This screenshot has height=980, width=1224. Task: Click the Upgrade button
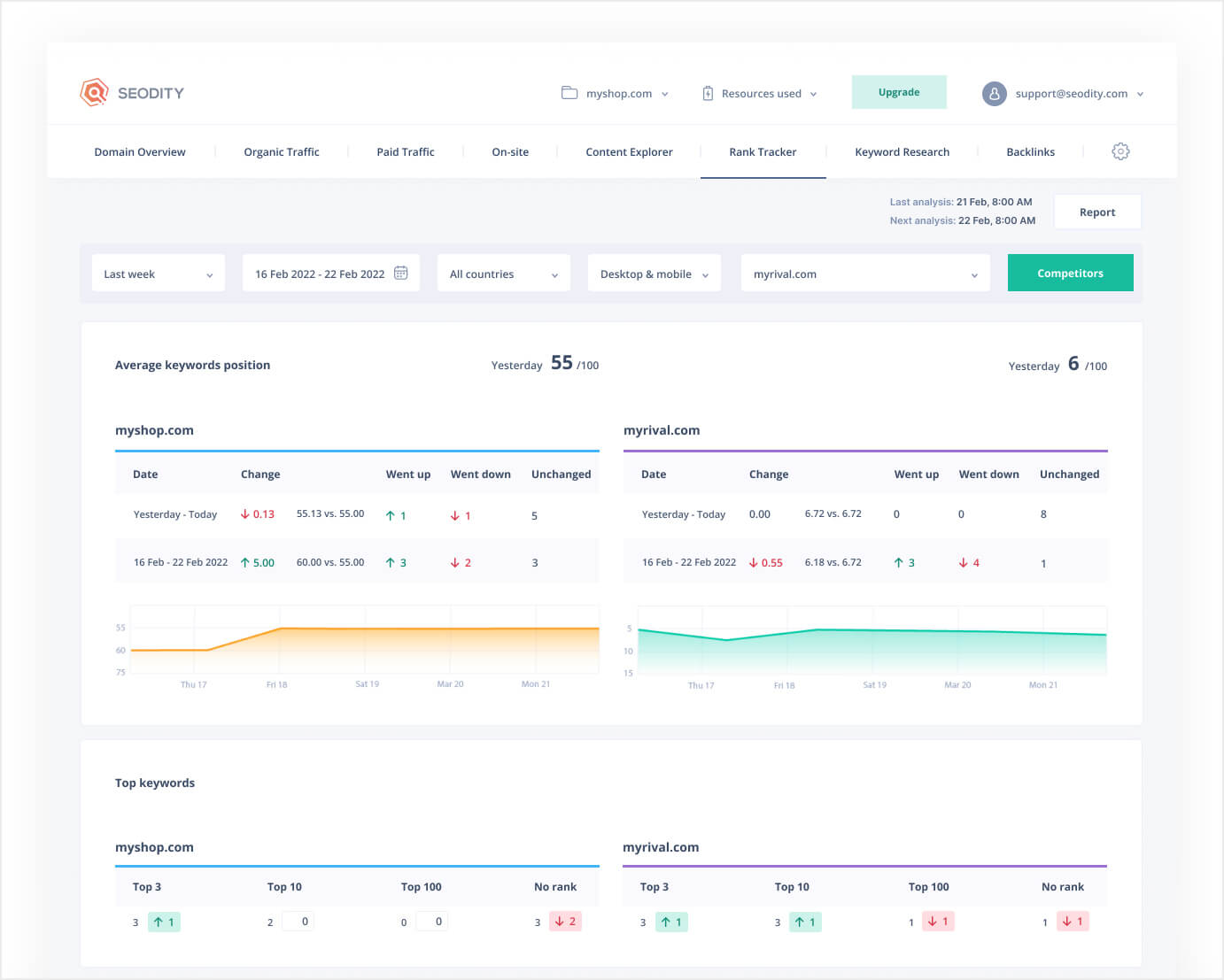pos(899,92)
